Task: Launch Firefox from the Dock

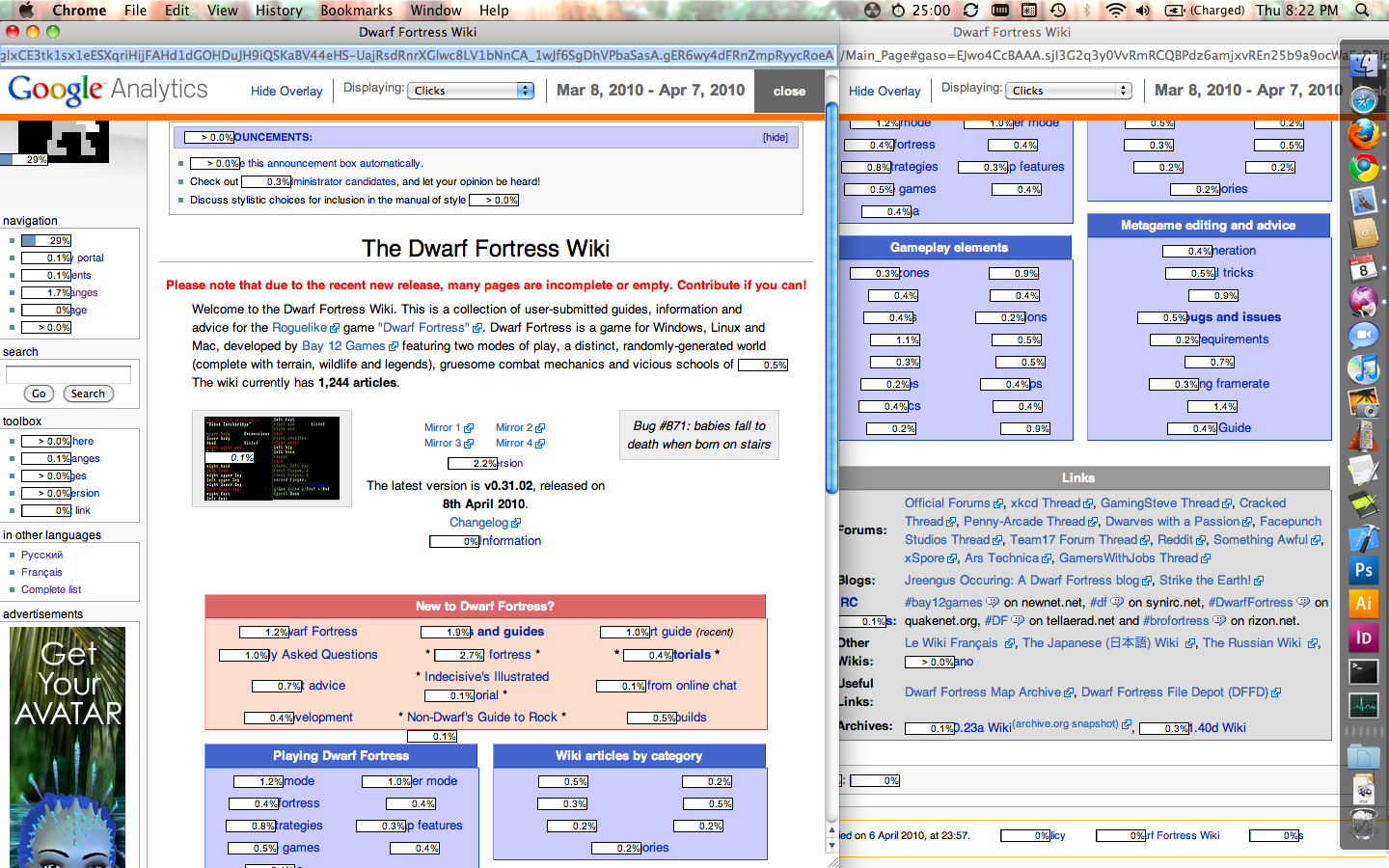Action: point(1364,133)
